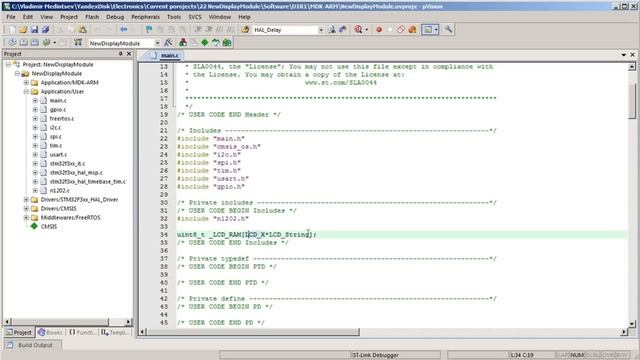Open the NewDisplayModule target dropdown
The image size is (640, 360).
point(157,43)
